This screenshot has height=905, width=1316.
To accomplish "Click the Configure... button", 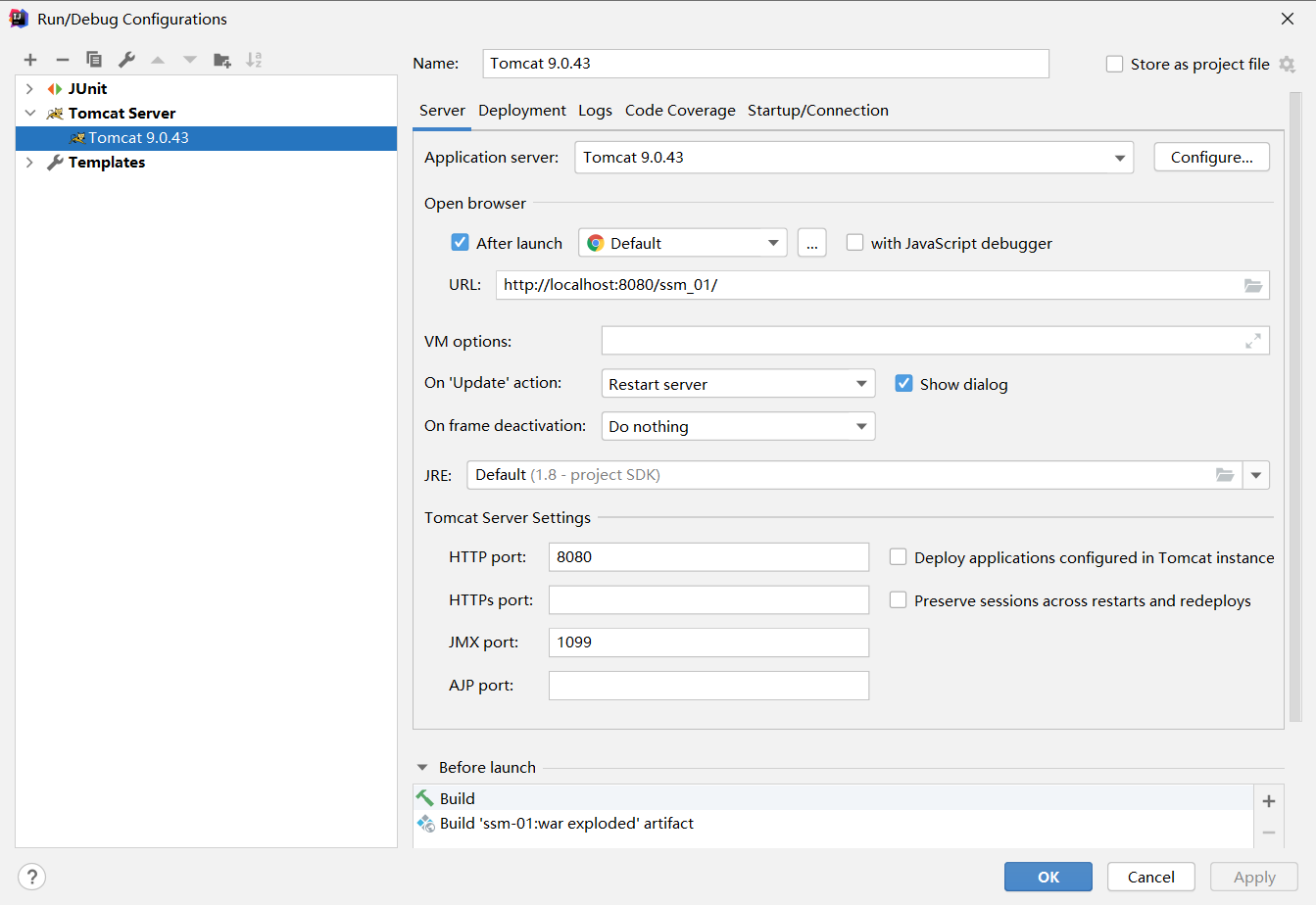I will (1212, 158).
